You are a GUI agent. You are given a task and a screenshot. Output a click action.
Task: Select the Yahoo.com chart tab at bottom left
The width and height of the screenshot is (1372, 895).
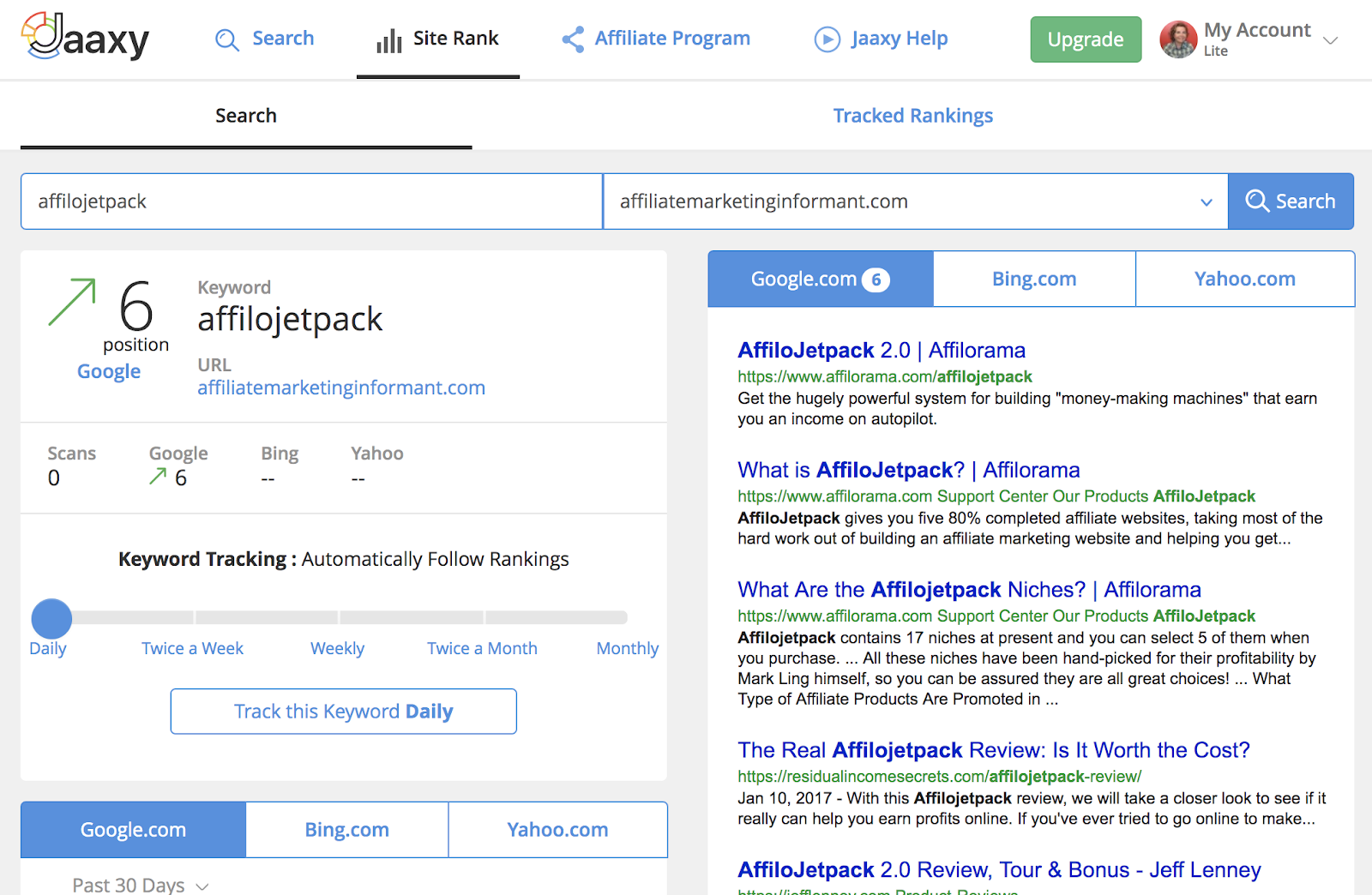[557, 830]
